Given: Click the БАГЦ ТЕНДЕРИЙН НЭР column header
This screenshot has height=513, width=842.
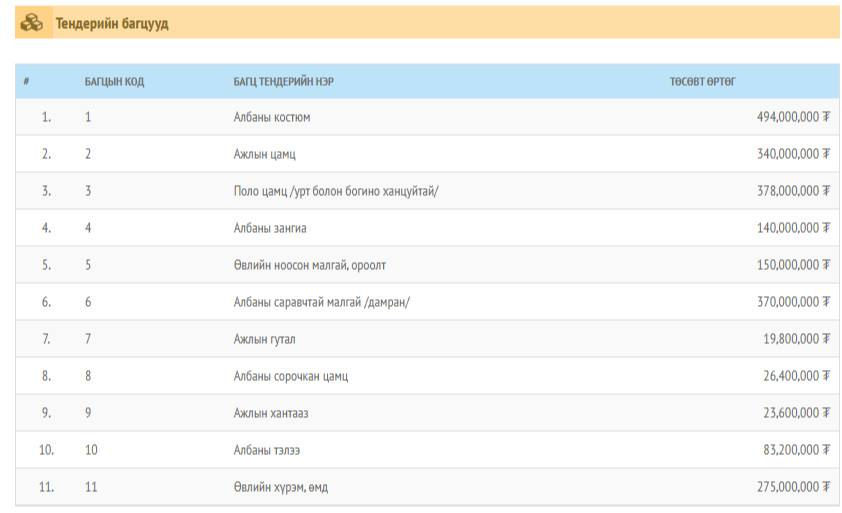Looking at the screenshot, I should coord(284,82).
